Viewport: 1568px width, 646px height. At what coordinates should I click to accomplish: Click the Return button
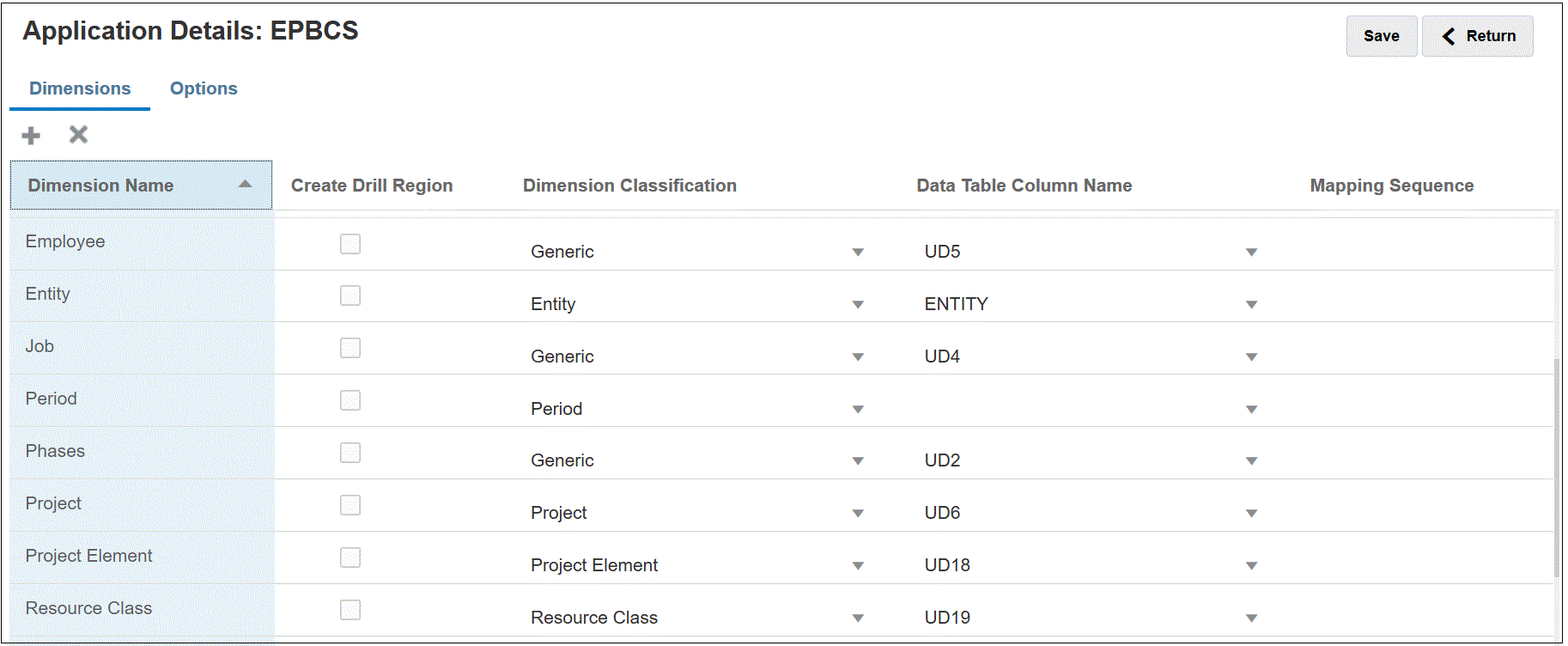(x=1478, y=36)
